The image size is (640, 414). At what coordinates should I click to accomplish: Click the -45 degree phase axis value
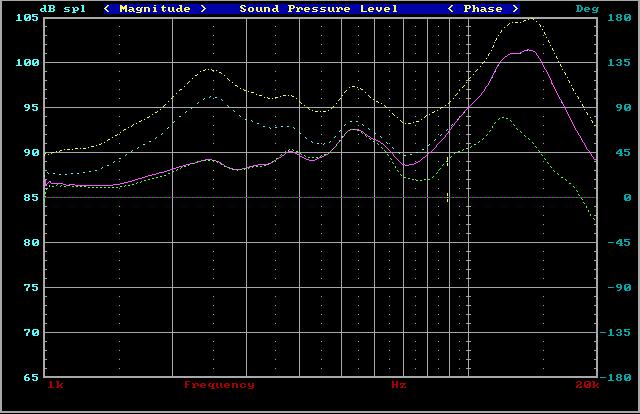[619, 243]
